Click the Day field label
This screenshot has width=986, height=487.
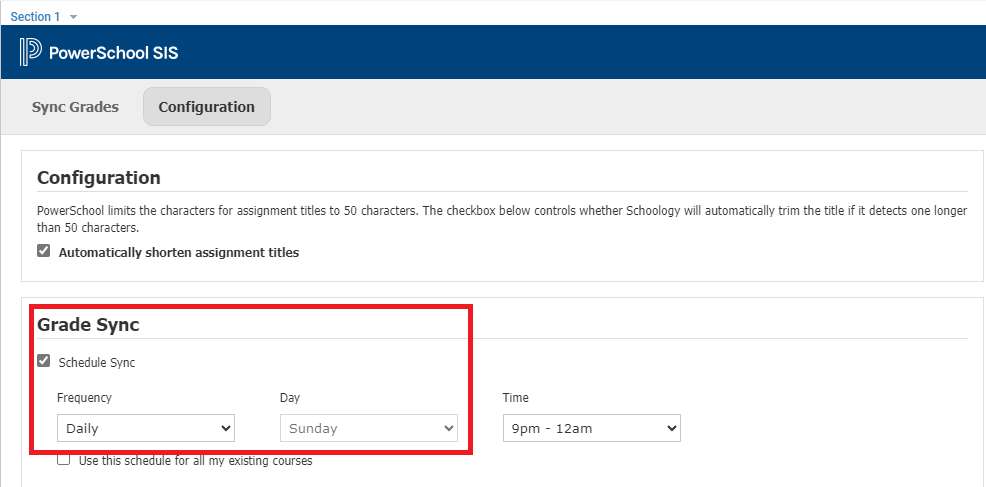(x=290, y=398)
